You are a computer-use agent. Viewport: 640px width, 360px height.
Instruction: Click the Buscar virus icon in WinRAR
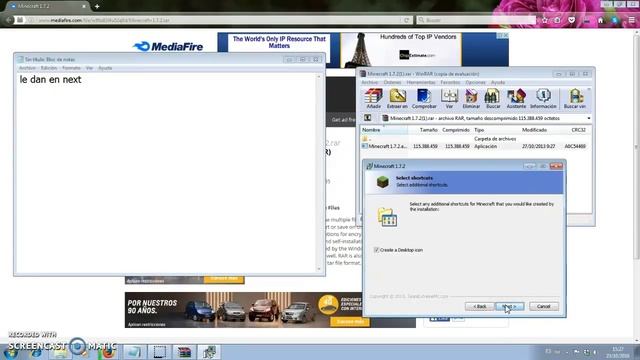[575, 99]
